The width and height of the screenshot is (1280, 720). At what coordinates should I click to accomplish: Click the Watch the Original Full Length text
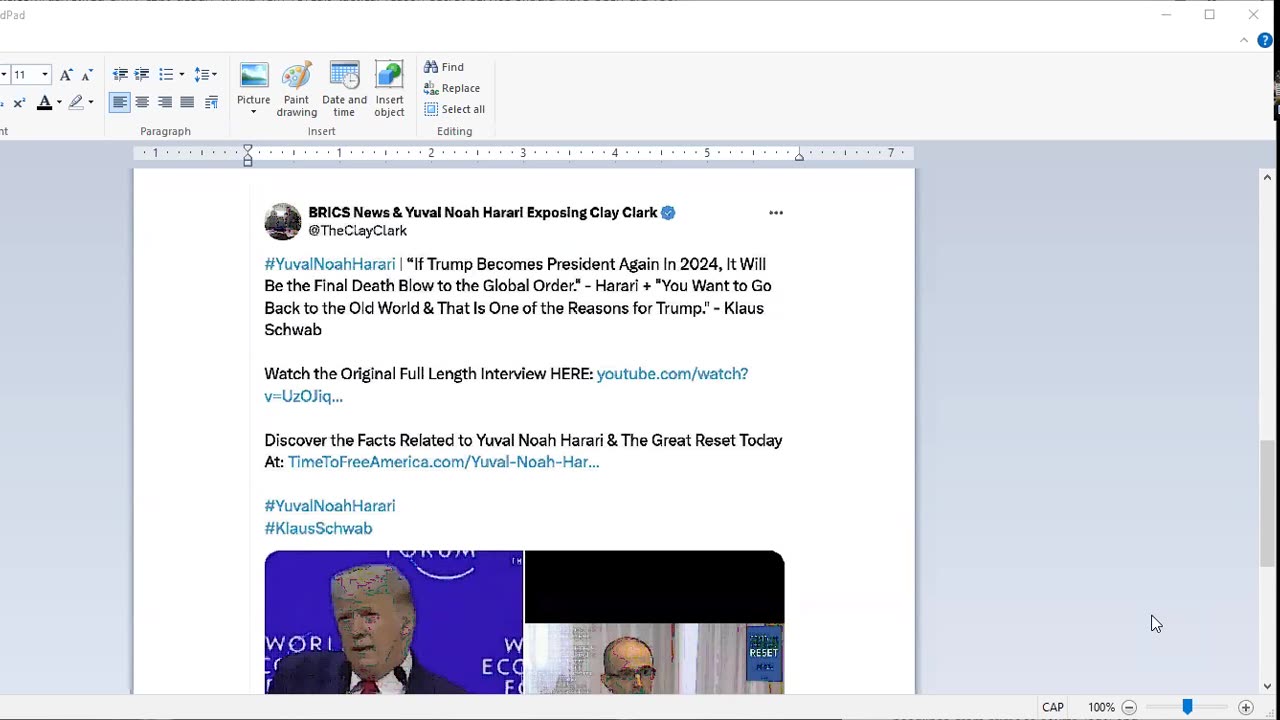tap(429, 374)
